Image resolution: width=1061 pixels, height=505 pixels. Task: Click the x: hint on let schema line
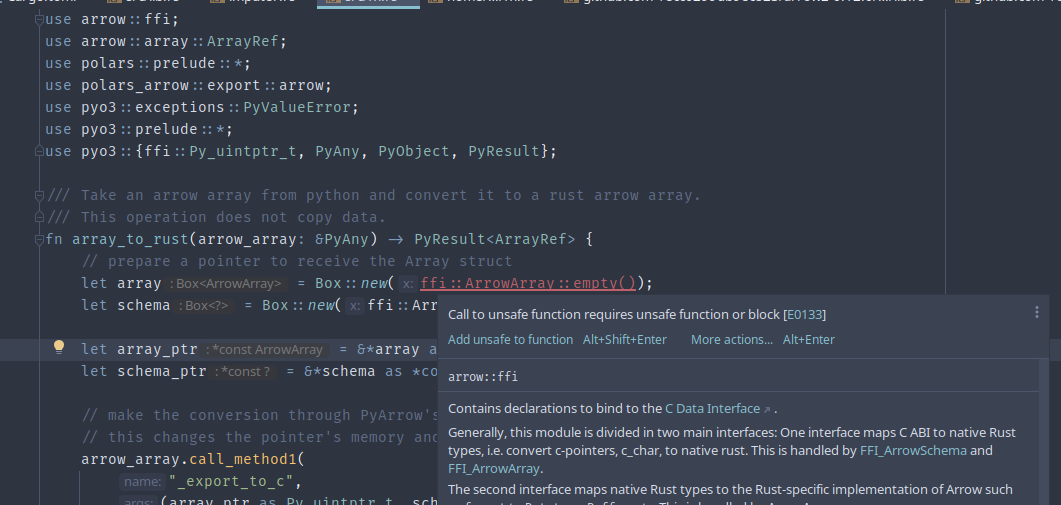pyautogui.click(x=355, y=306)
